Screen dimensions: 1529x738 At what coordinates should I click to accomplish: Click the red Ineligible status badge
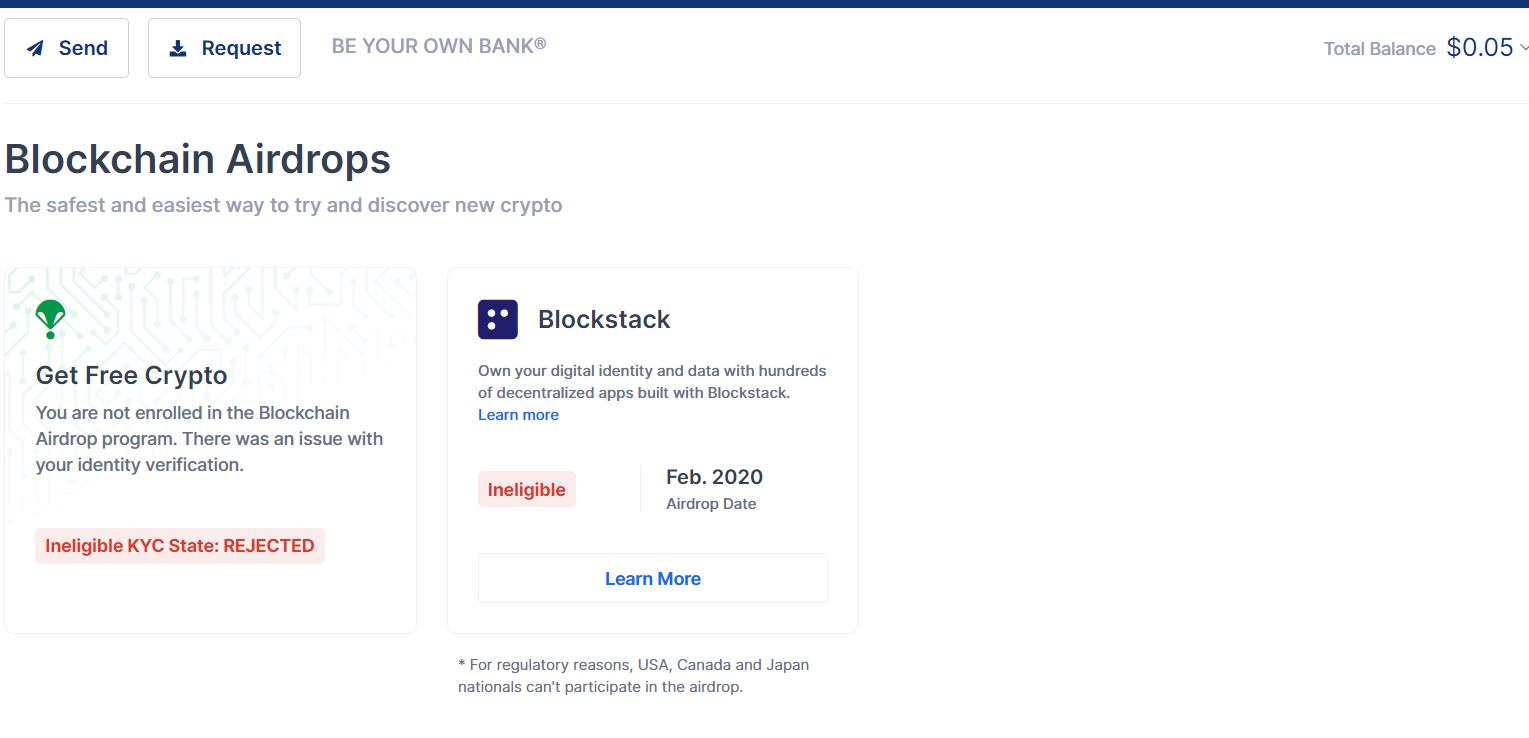527,489
